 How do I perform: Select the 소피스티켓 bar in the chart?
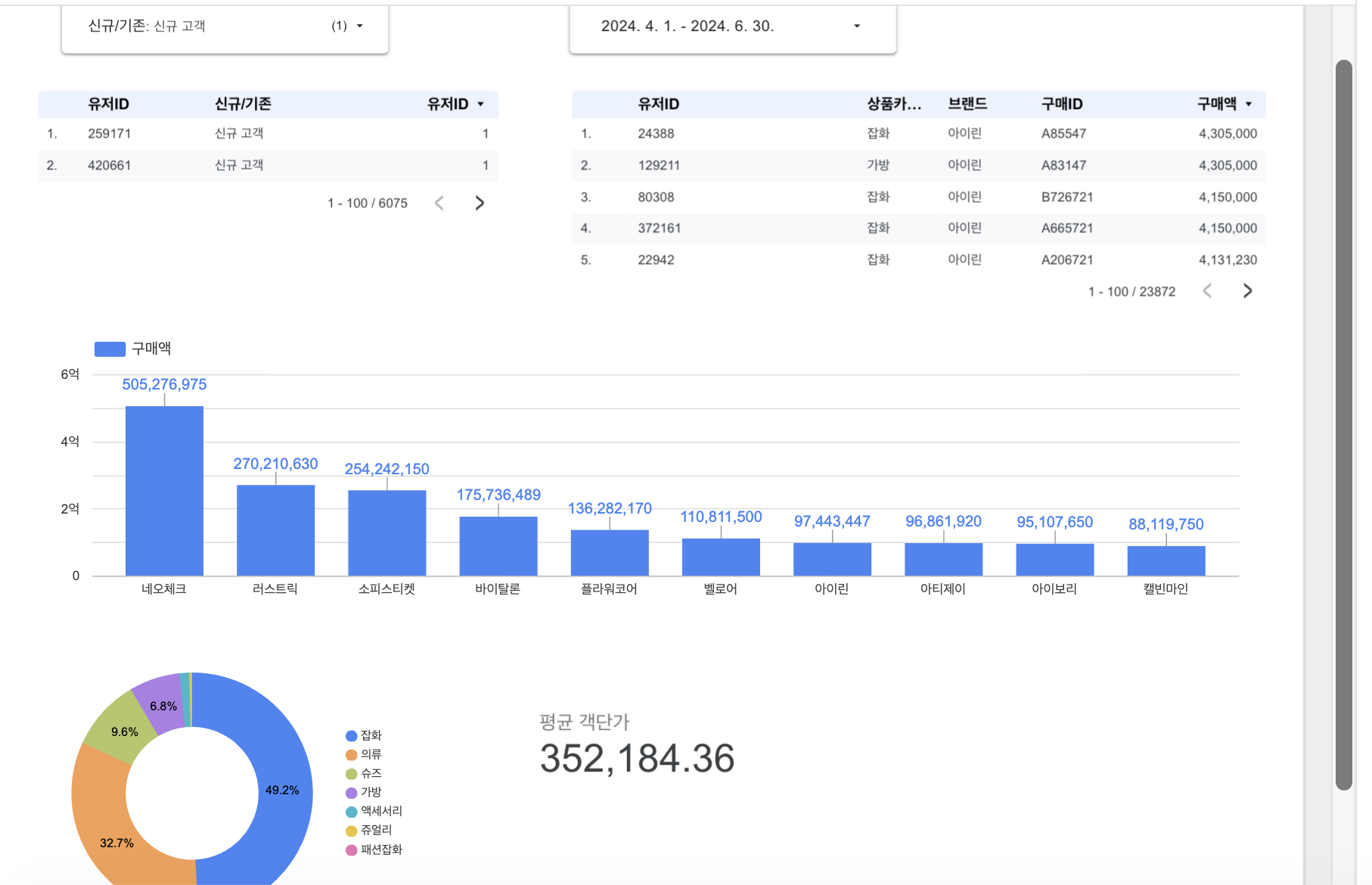pos(386,533)
